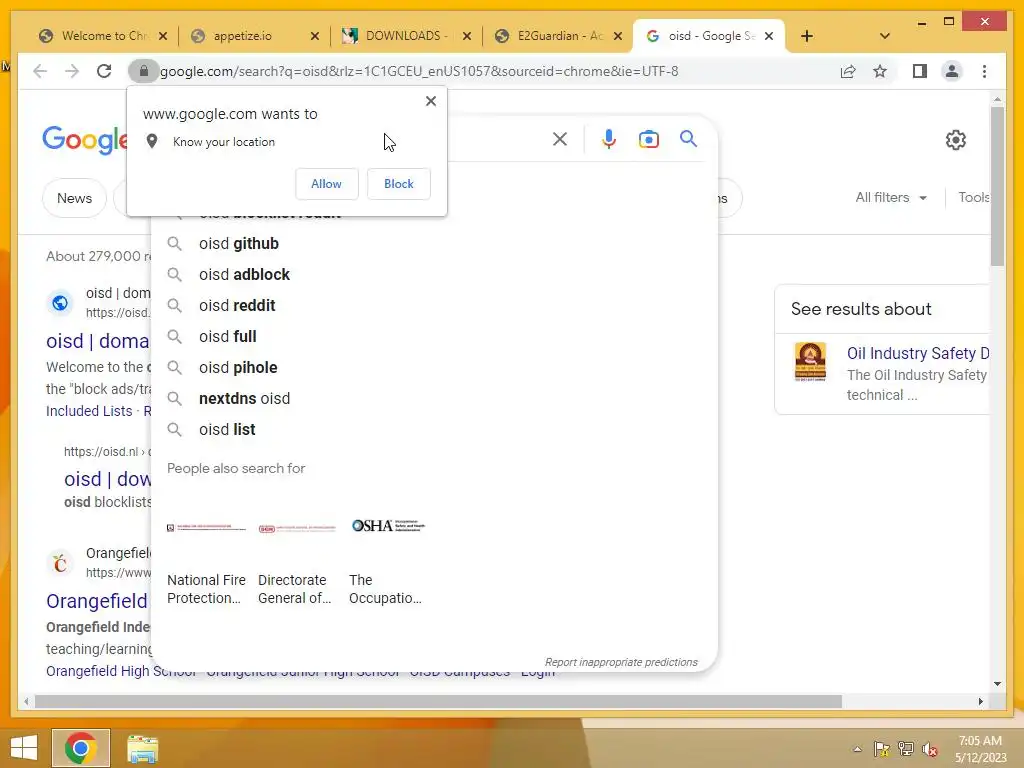Open National Fire Protection suggestion
This screenshot has width=1024, height=768.
click(x=206, y=554)
